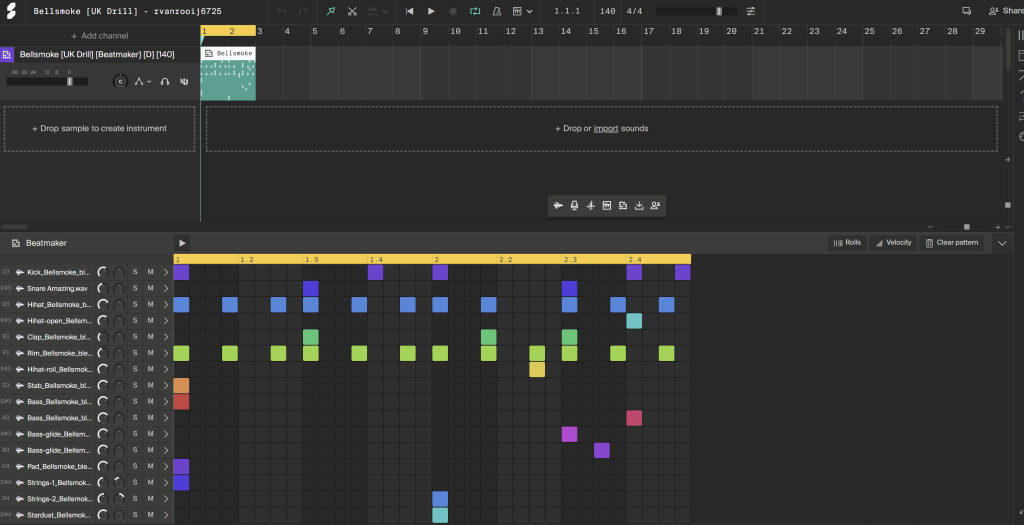The image size is (1024, 525).
Task: Click the scissors cut tool in the toolbar
Action: pos(352,11)
